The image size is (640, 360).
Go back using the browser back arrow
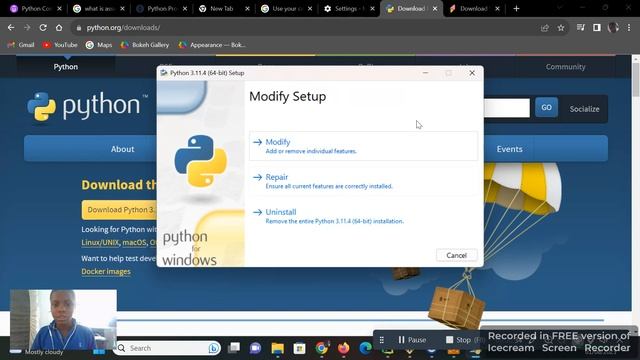click(11, 27)
